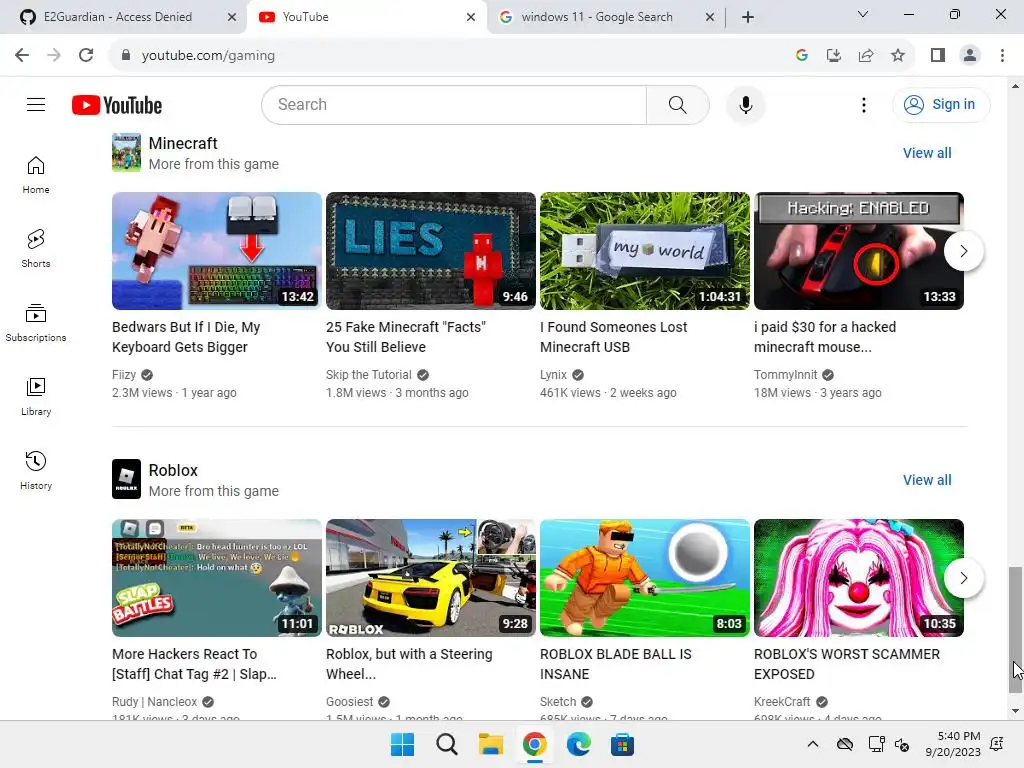
Task: Show hidden system tray icons
Action: point(812,744)
